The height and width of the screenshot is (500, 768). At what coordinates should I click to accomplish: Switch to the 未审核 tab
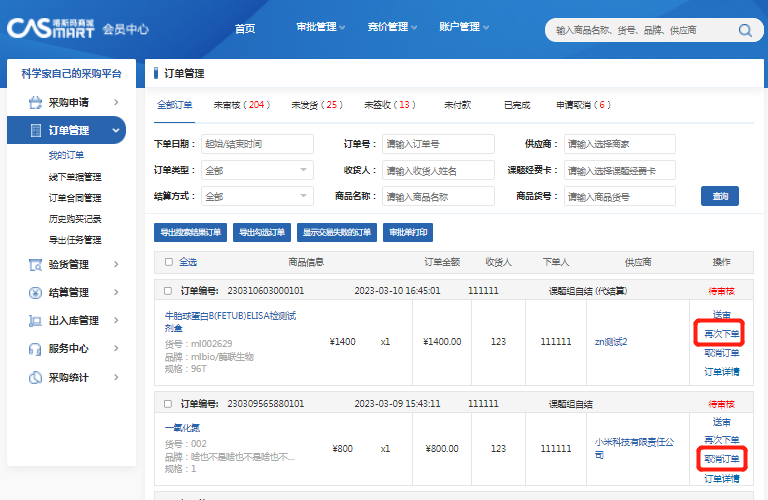[x=241, y=105]
